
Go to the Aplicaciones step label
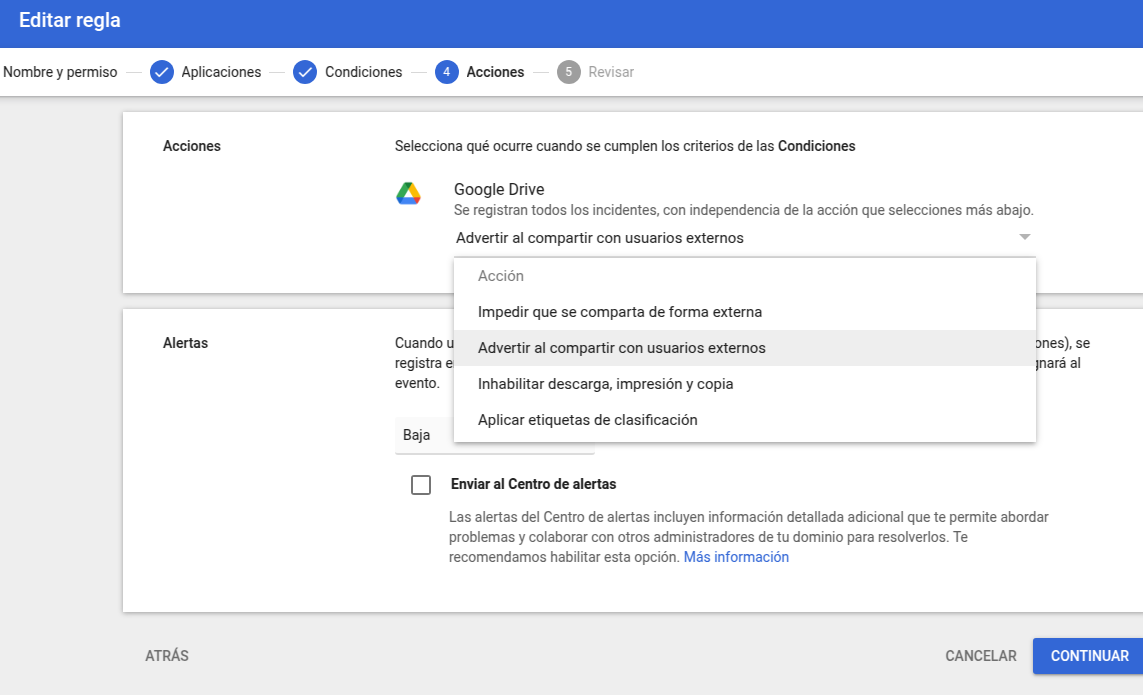(x=221, y=72)
